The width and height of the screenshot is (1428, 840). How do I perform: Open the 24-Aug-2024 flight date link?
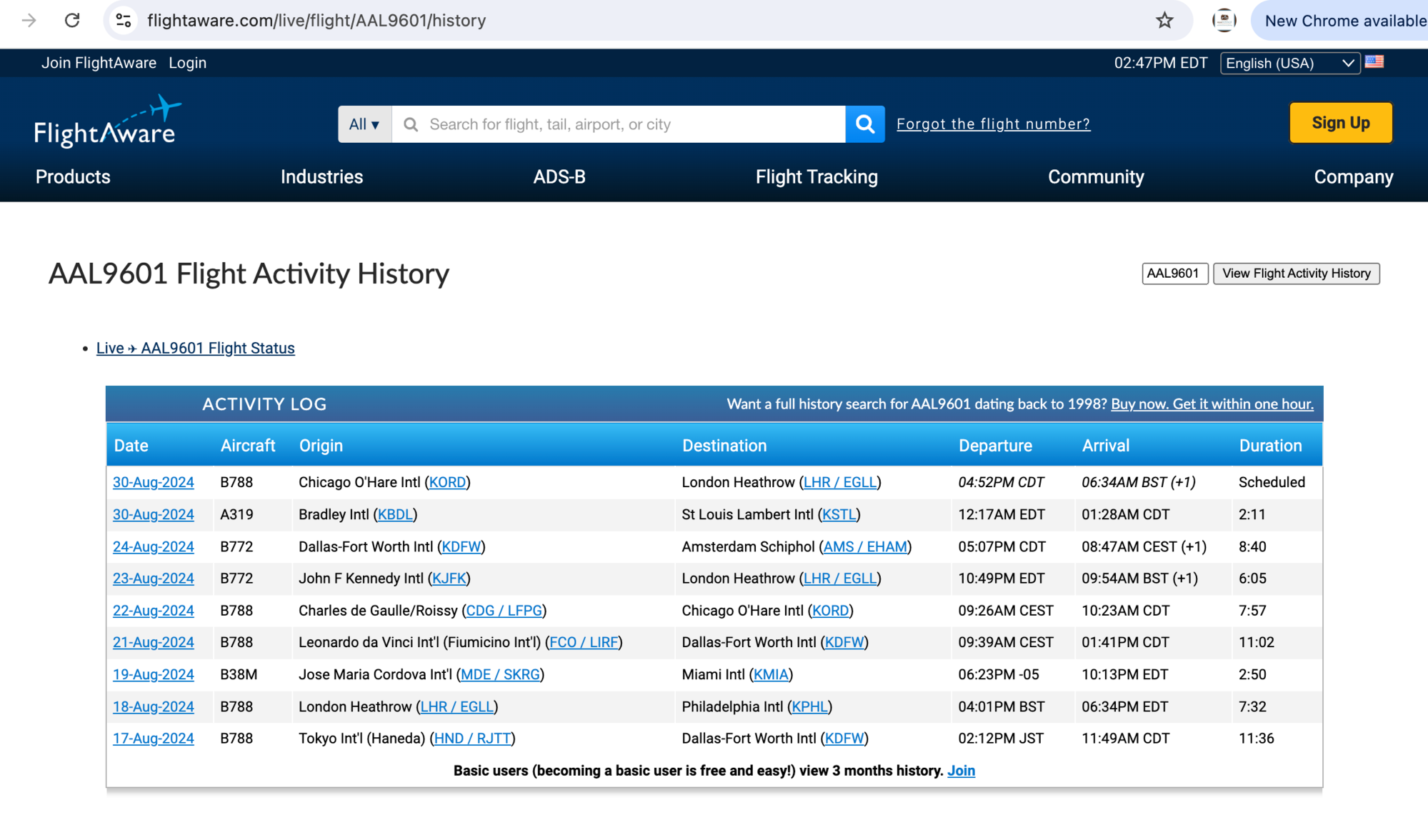coord(154,546)
